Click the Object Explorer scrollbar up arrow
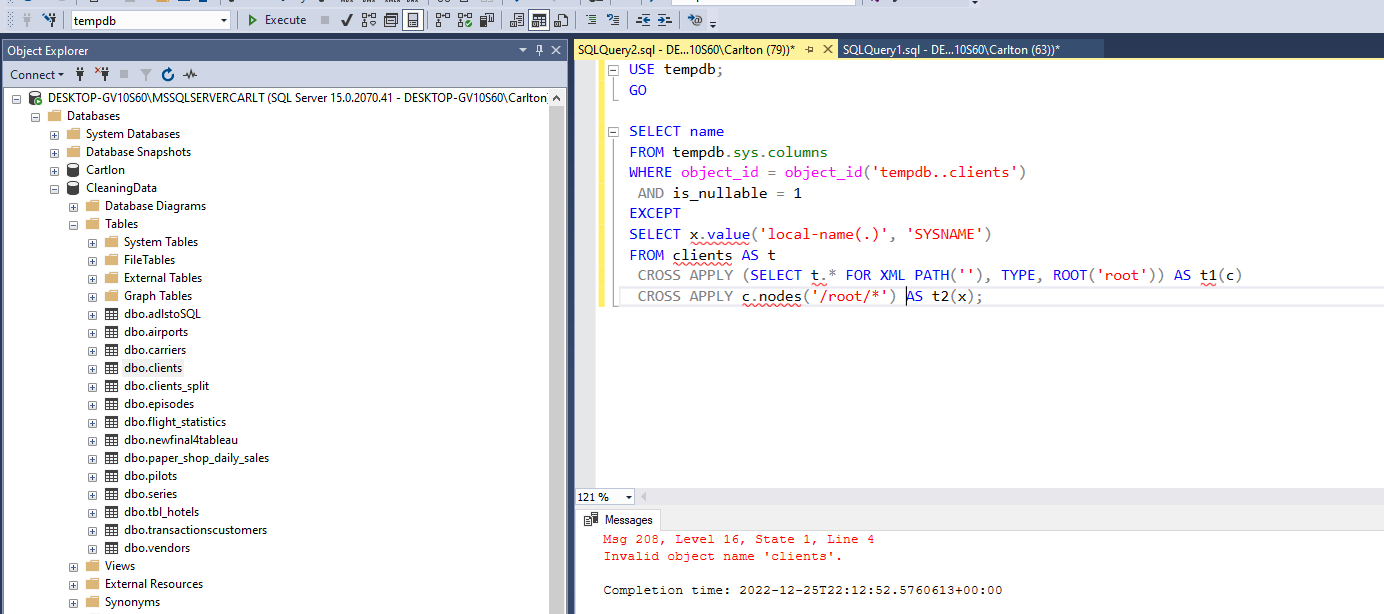Image resolution: width=1384 pixels, height=614 pixels. (558, 97)
